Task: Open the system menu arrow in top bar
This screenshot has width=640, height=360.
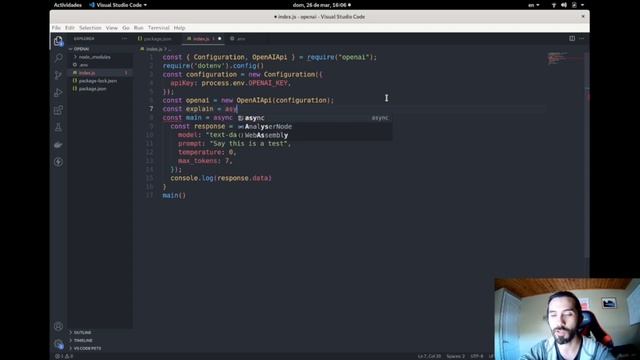Action: click(x=582, y=5)
